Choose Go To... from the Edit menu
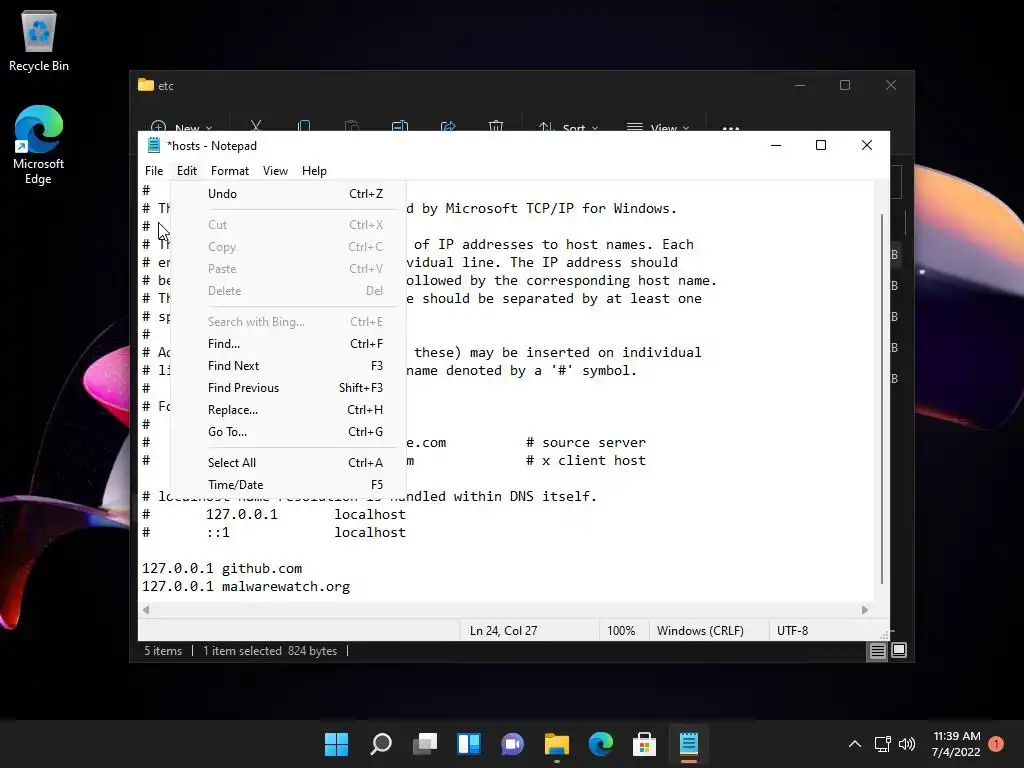Viewport: 1024px width, 768px height. [288, 432]
